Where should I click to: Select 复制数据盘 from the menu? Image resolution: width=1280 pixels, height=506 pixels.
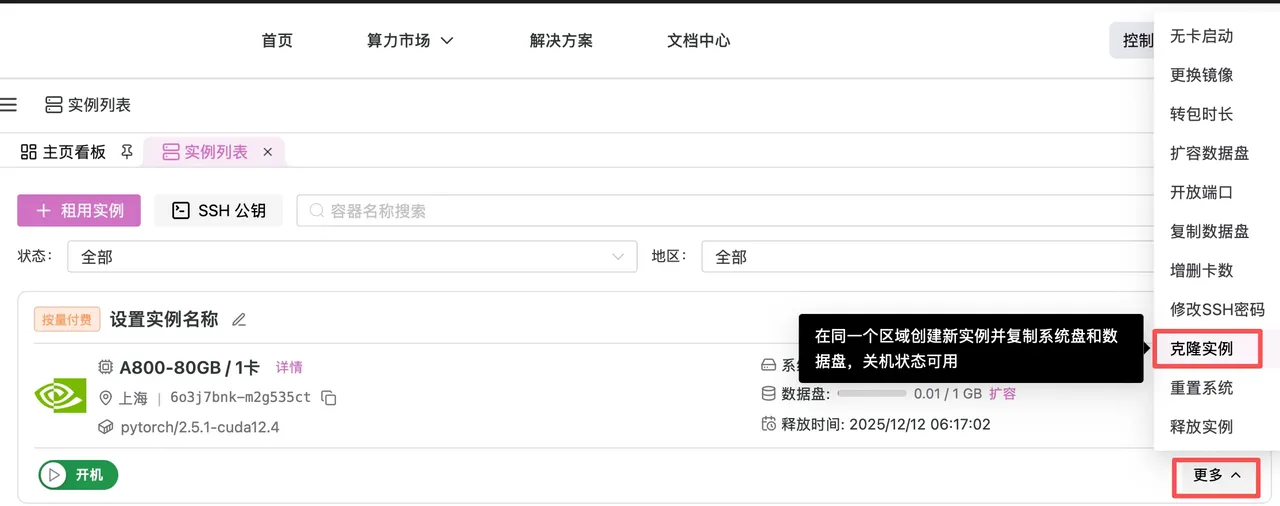coord(1210,231)
